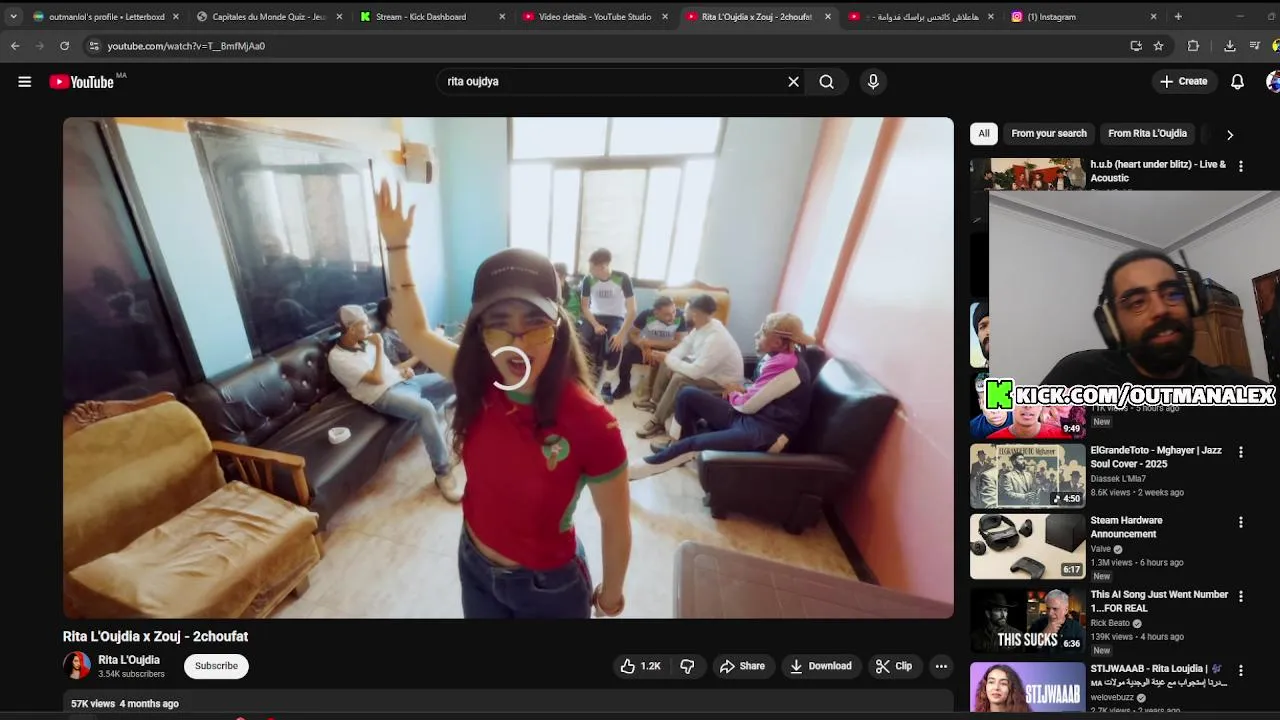Close the YouTube Studio Video details tab
The image size is (1280, 720).
click(x=665, y=17)
